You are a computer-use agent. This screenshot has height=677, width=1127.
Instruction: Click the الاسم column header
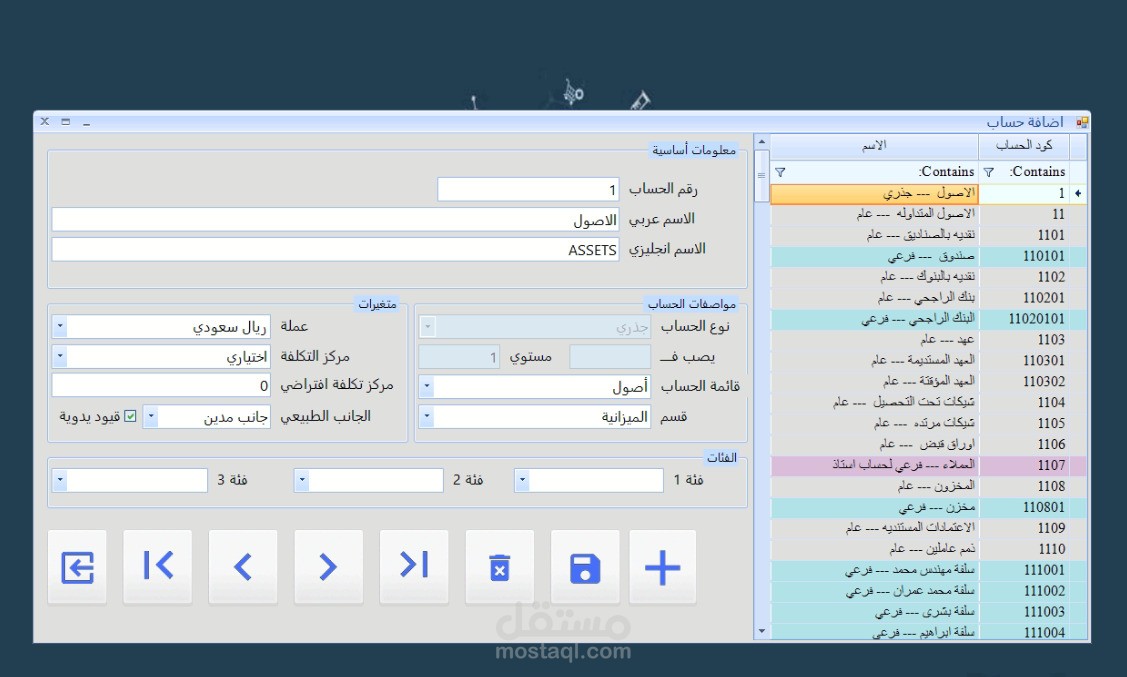tap(874, 146)
